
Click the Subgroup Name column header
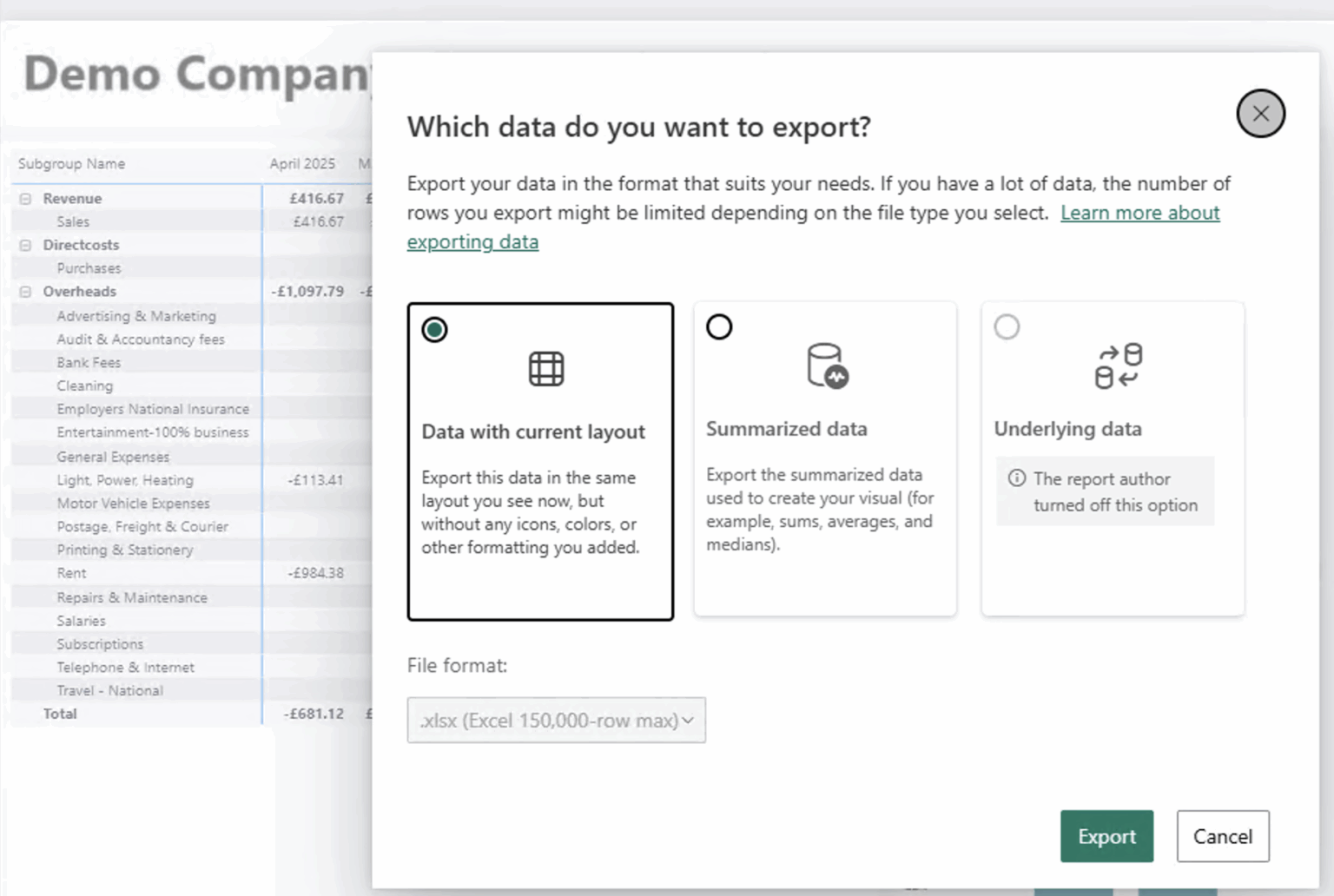(x=71, y=163)
